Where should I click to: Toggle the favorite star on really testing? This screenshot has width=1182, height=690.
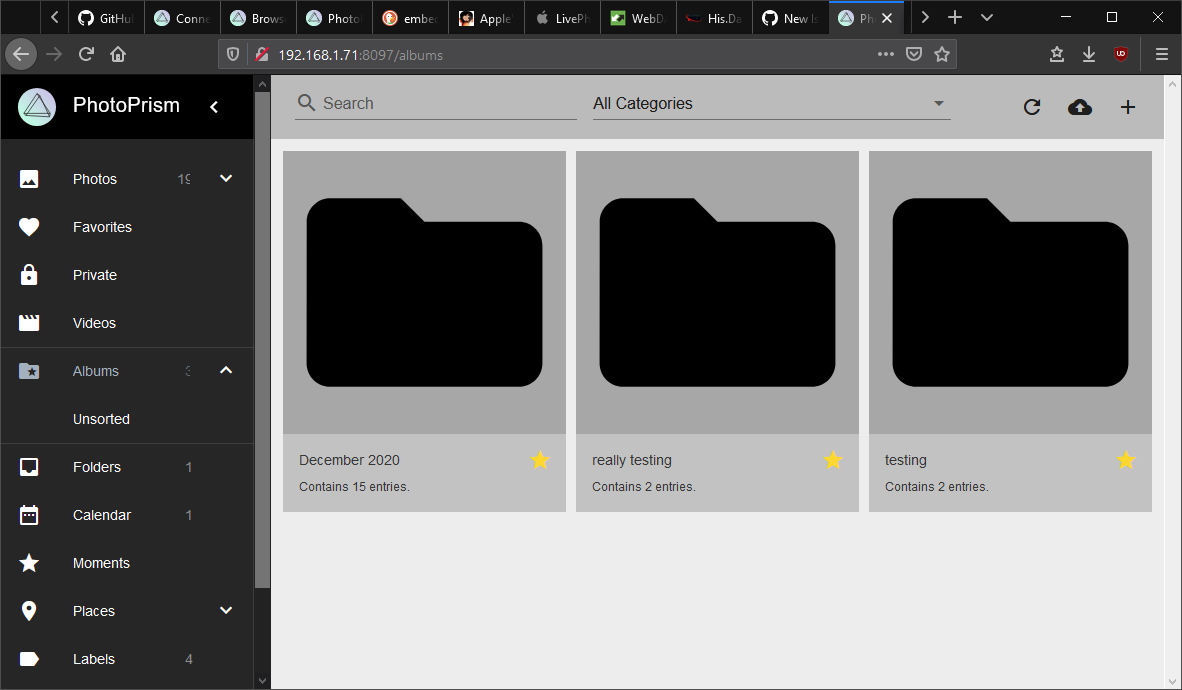coord(833,460)
